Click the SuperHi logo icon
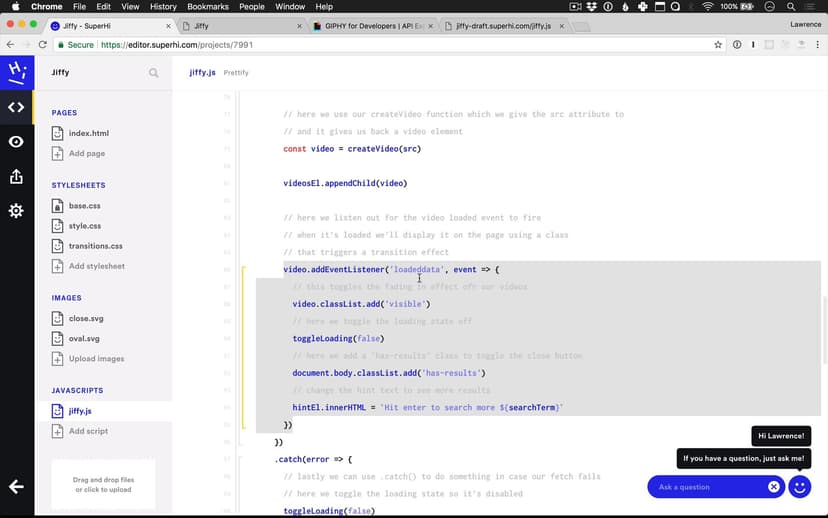 tap(16, 72)
